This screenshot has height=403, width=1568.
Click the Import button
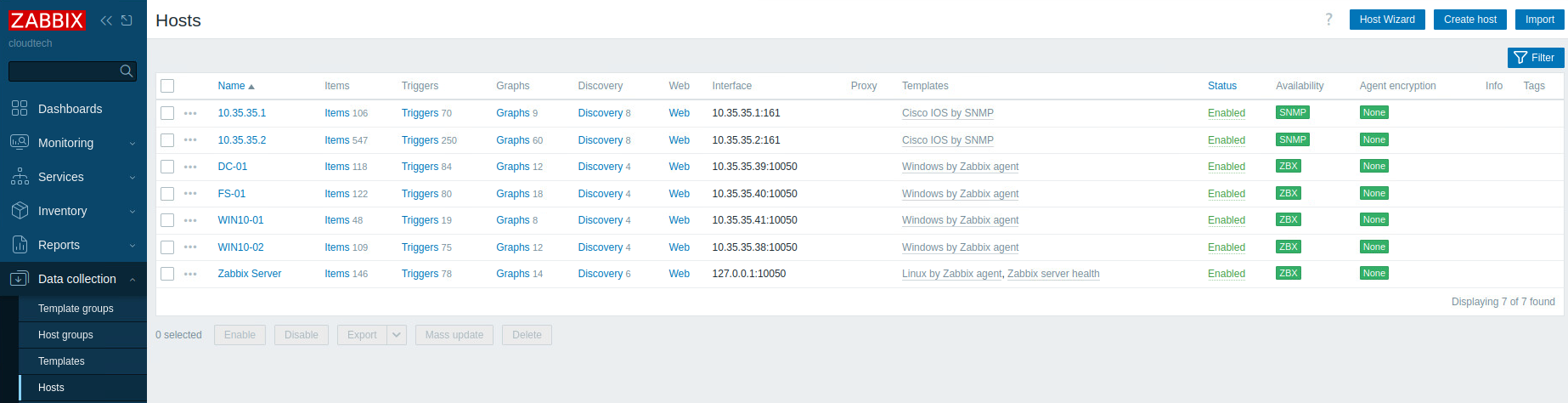click(1539, 20)
